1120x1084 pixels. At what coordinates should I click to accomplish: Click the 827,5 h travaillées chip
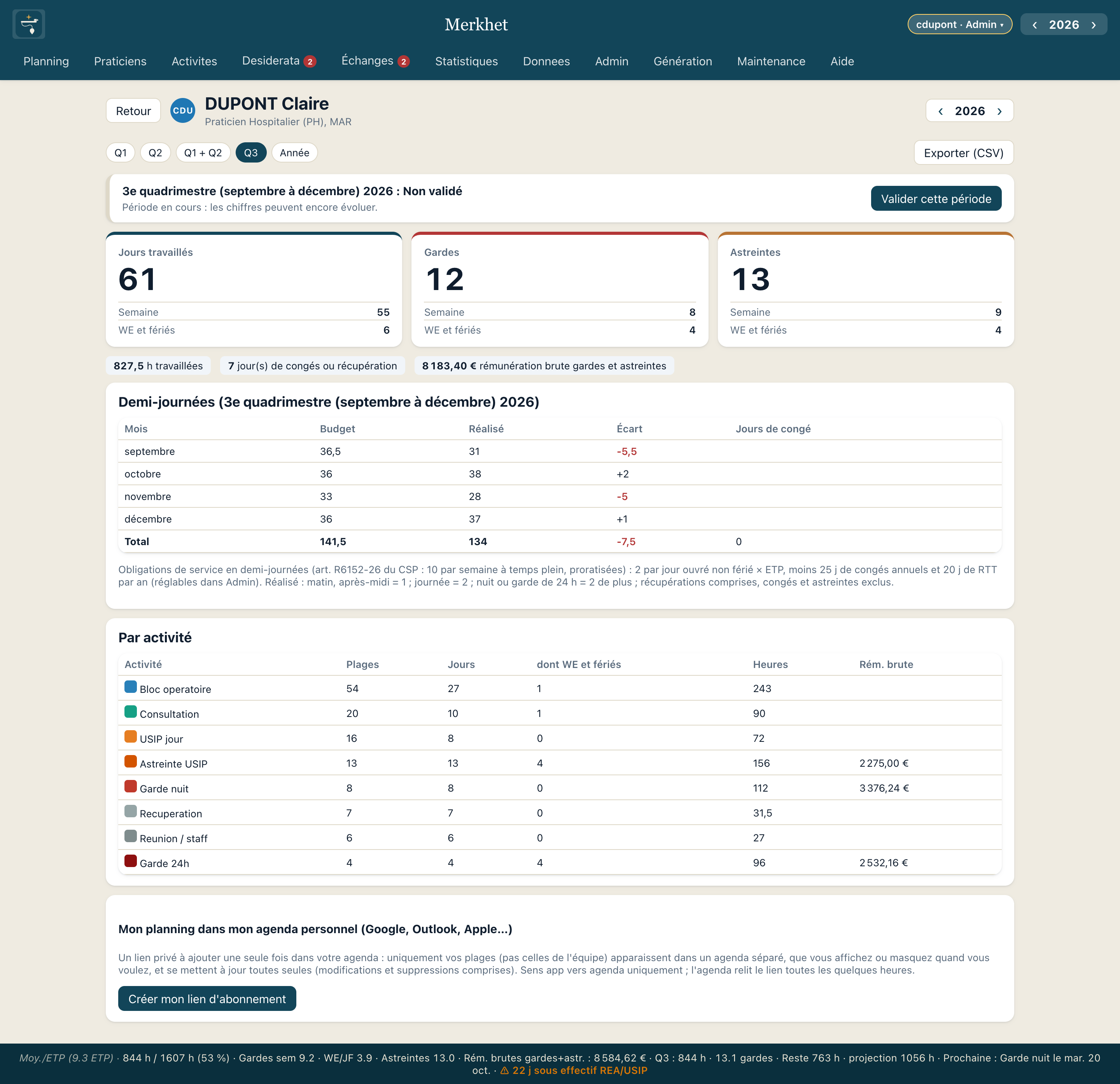158,366
